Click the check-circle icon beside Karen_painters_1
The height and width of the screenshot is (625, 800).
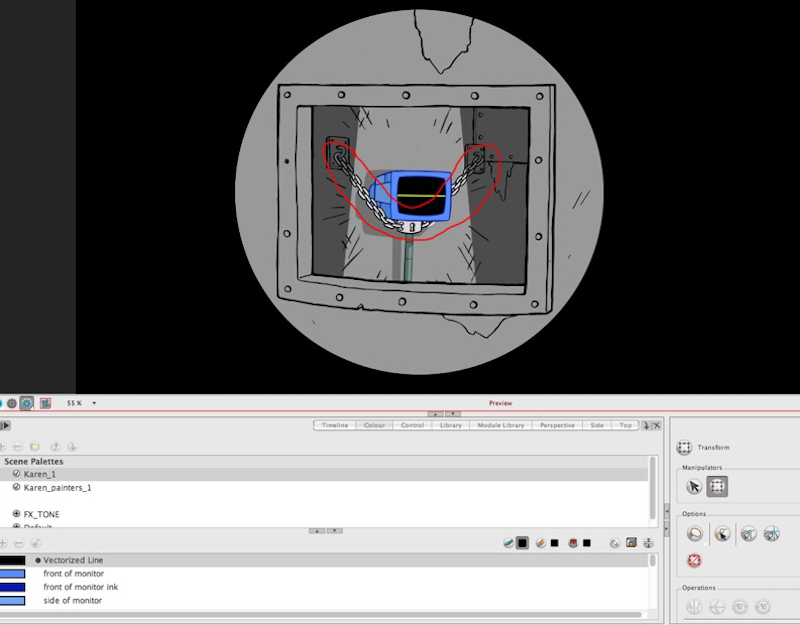coord(16,487)
